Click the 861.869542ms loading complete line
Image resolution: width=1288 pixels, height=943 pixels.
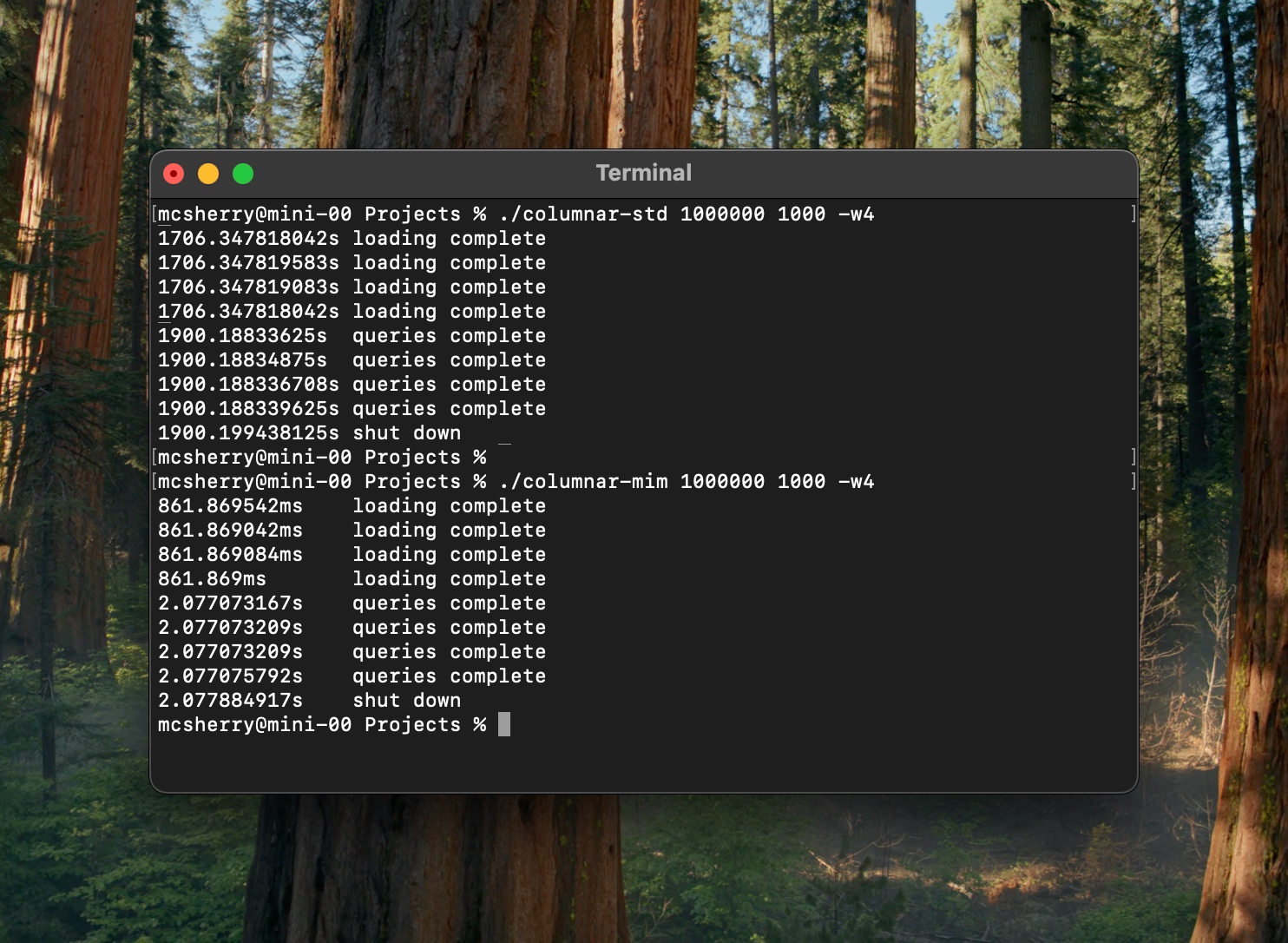coord(352,506)
